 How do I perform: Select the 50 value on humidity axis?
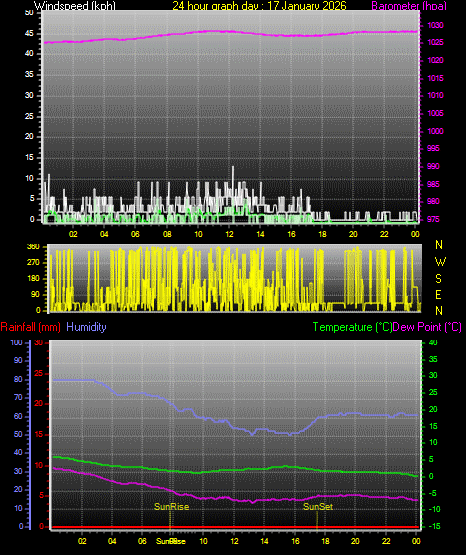click(18, 434)
